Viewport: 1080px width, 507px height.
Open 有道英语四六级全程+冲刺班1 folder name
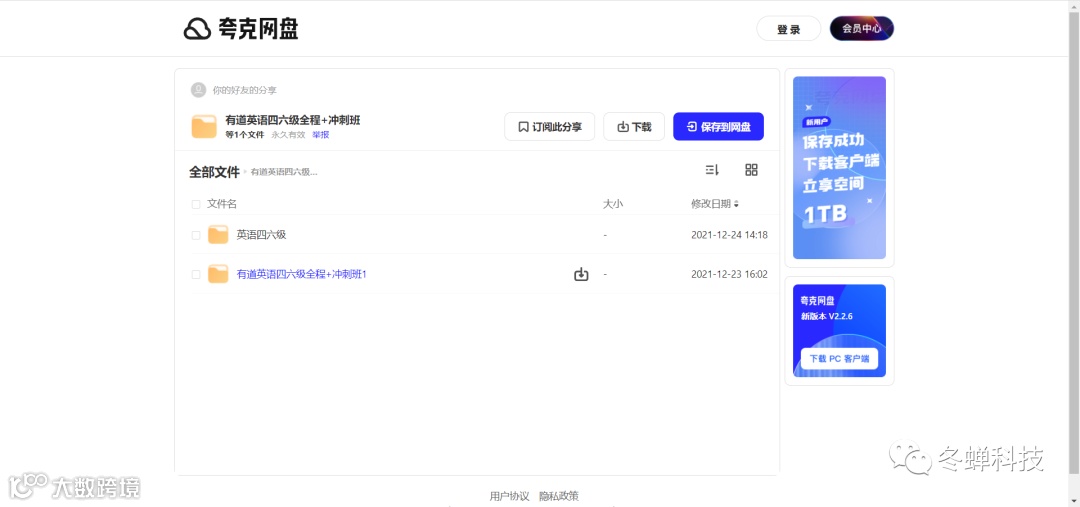(x=302, y=274)
